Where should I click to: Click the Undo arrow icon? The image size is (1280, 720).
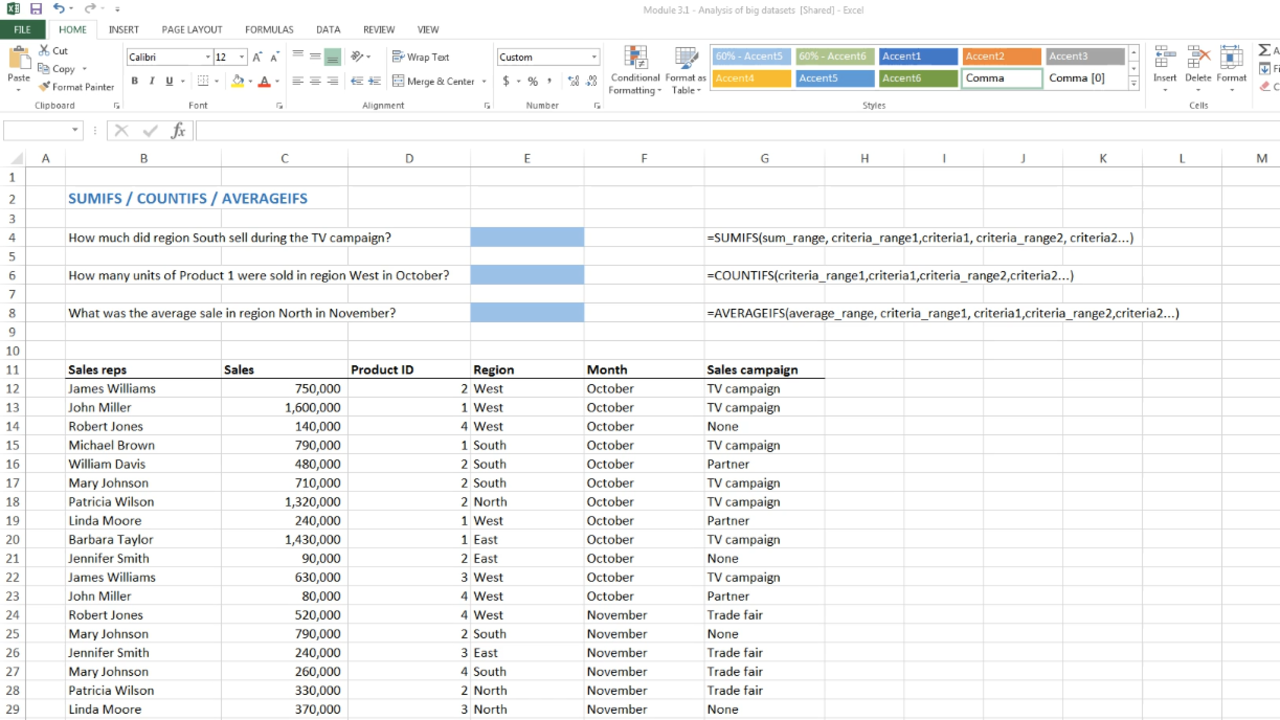(58, 9)
